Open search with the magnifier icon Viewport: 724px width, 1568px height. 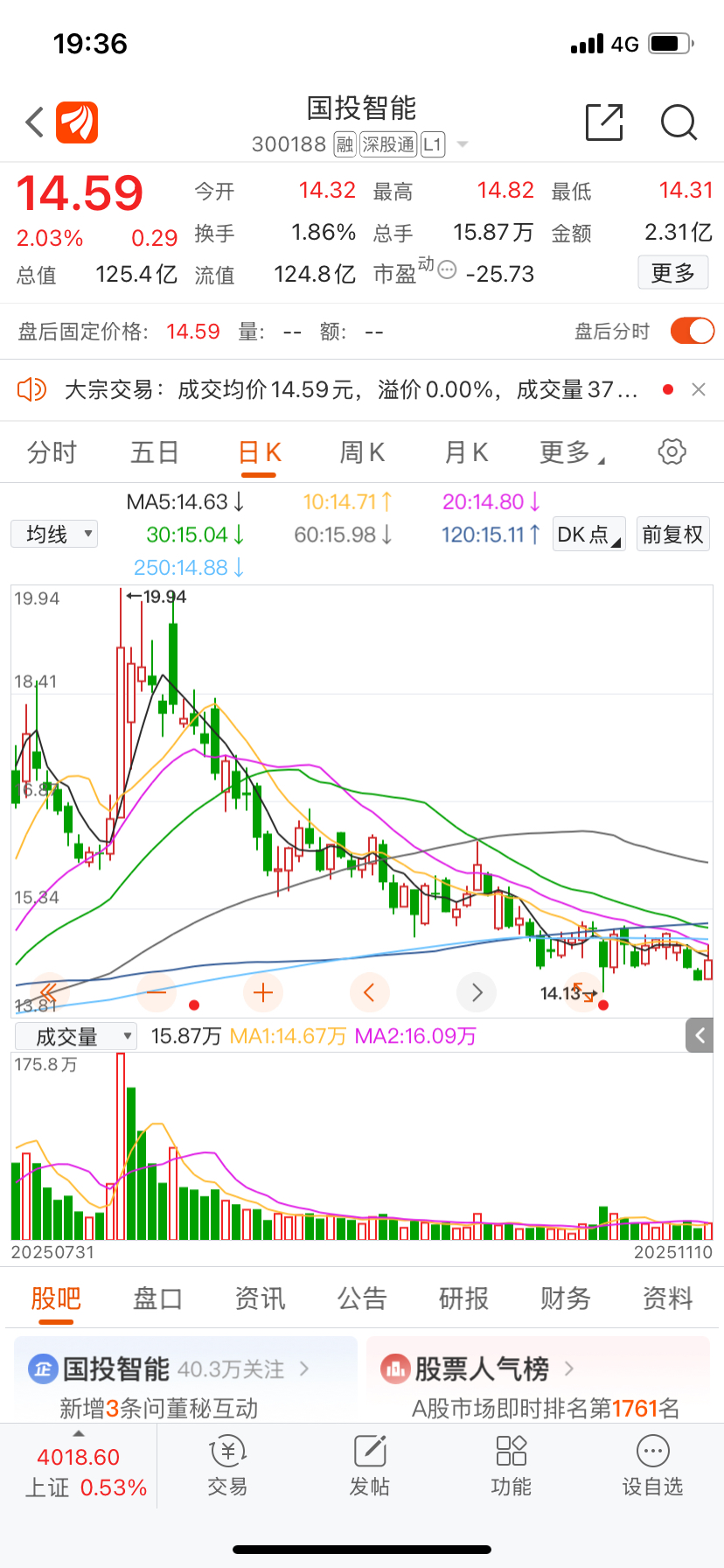click(x=679, y=122)
